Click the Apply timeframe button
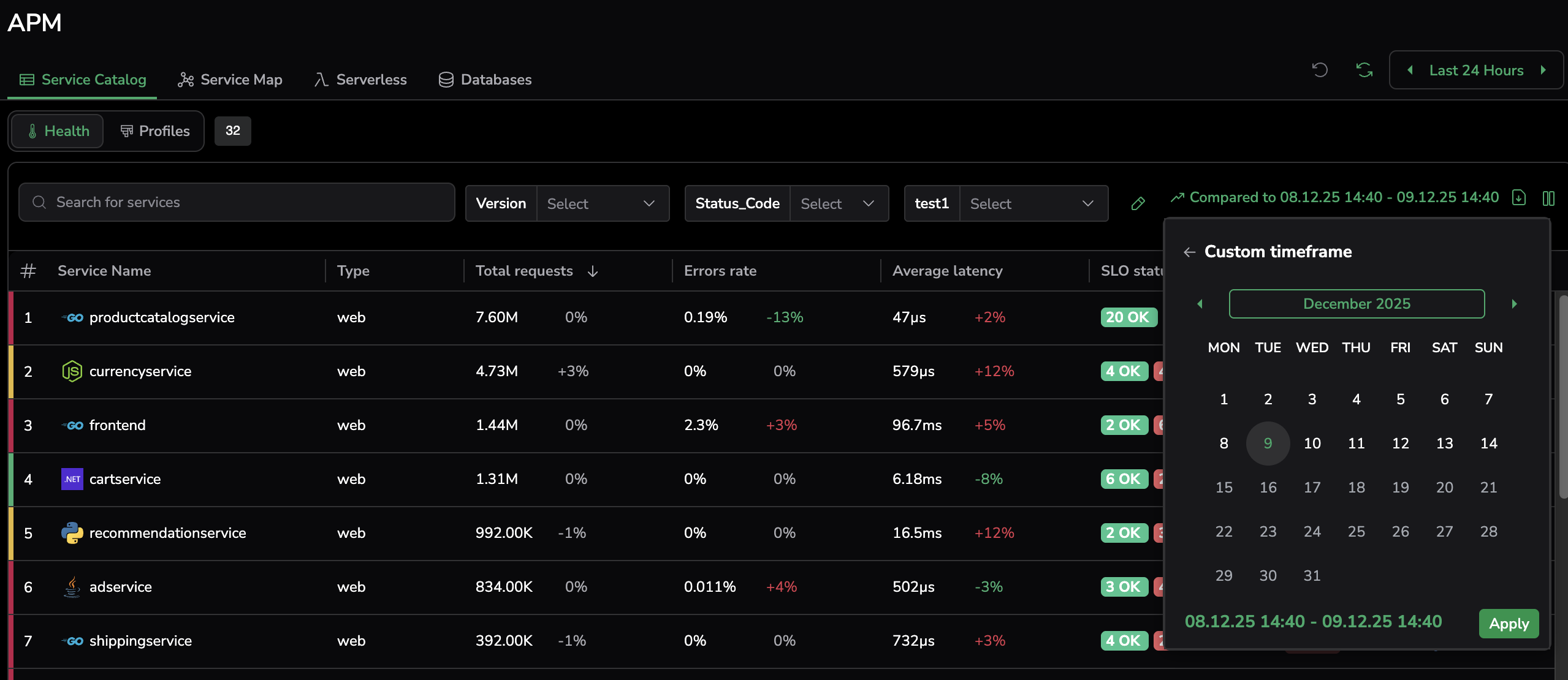 click(1509, 624)
